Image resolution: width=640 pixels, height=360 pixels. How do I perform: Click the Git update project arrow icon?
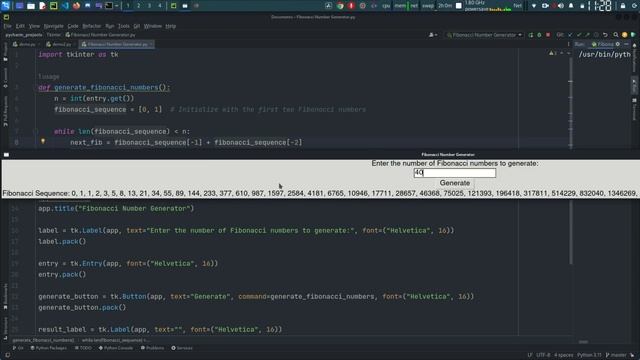coord(570,35)
